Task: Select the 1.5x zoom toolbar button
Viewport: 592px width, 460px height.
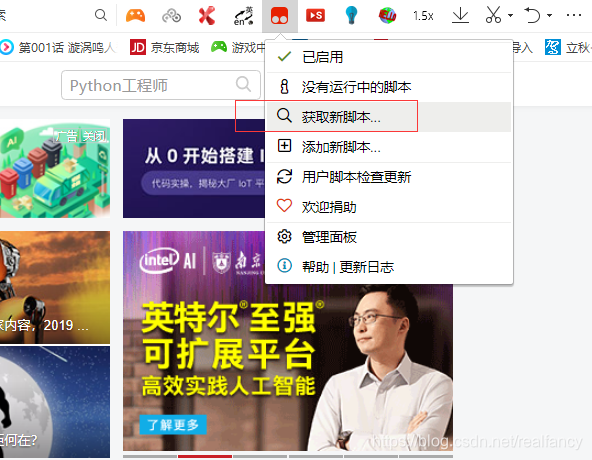Action: pos(423,16)
